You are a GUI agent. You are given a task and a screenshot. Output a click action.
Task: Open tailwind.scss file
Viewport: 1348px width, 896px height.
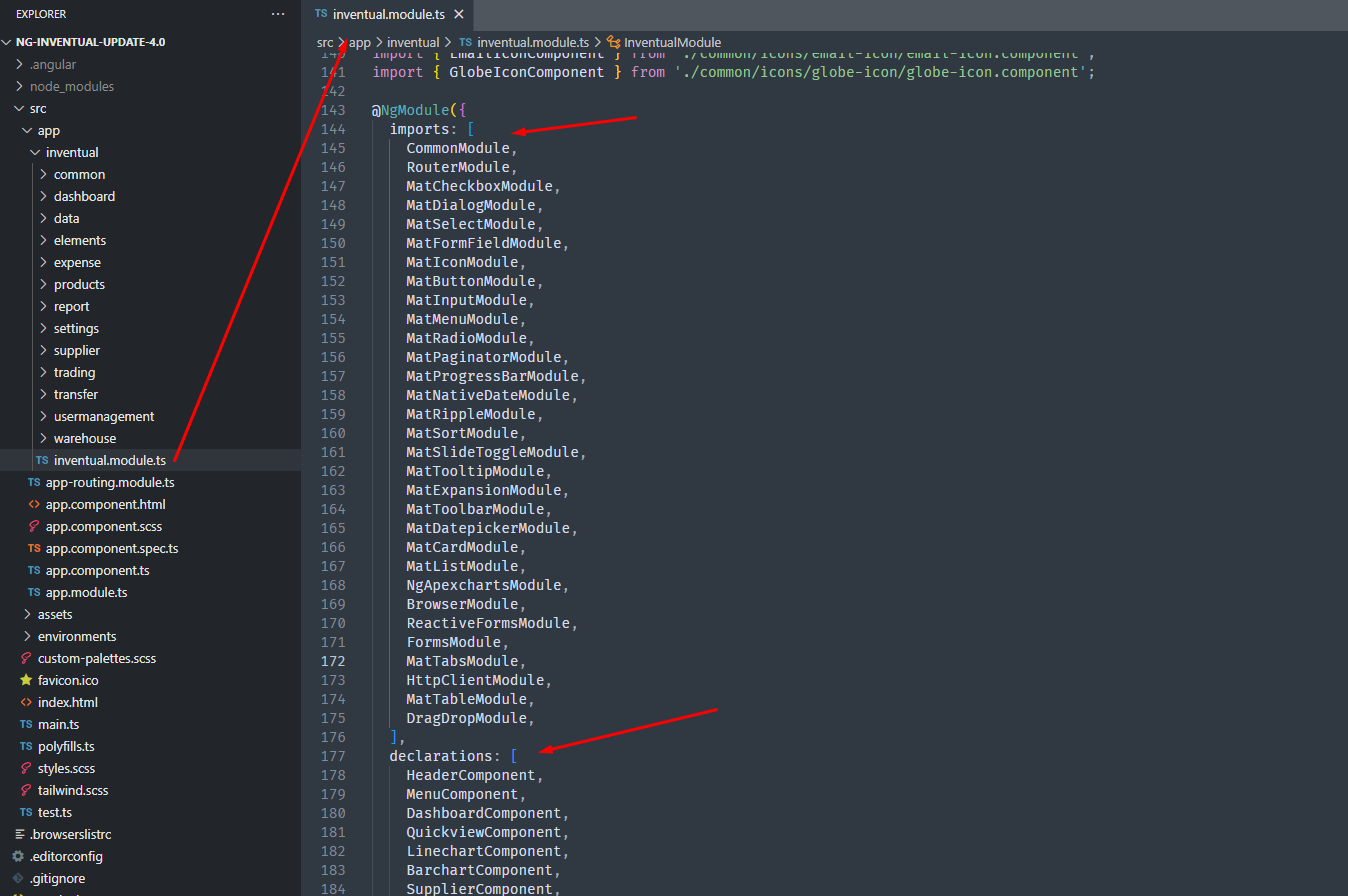[x=150, y=790]
